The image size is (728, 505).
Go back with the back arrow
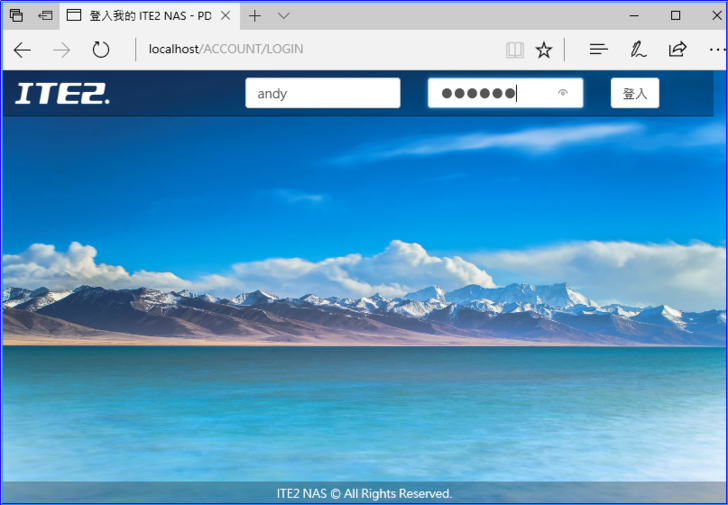tap(22, 50)
